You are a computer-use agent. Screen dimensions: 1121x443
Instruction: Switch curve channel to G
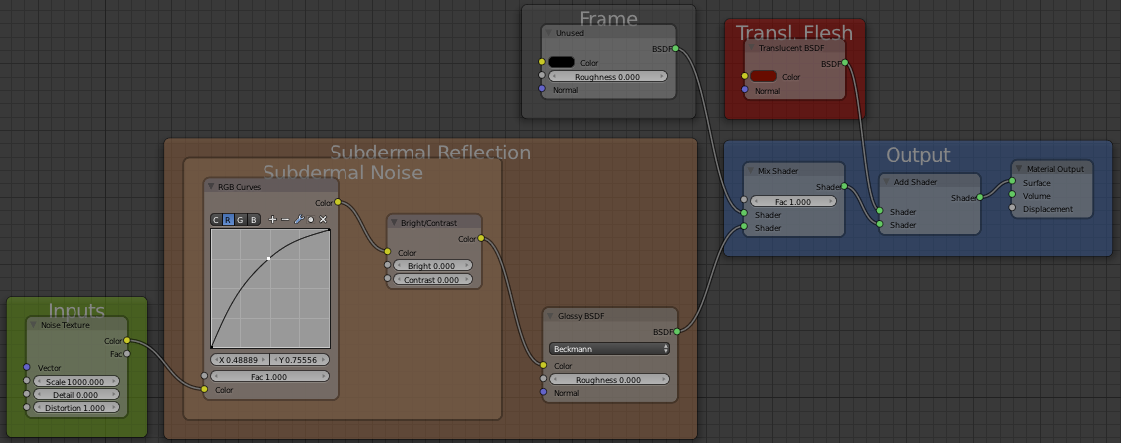click(x=241, y=219)
